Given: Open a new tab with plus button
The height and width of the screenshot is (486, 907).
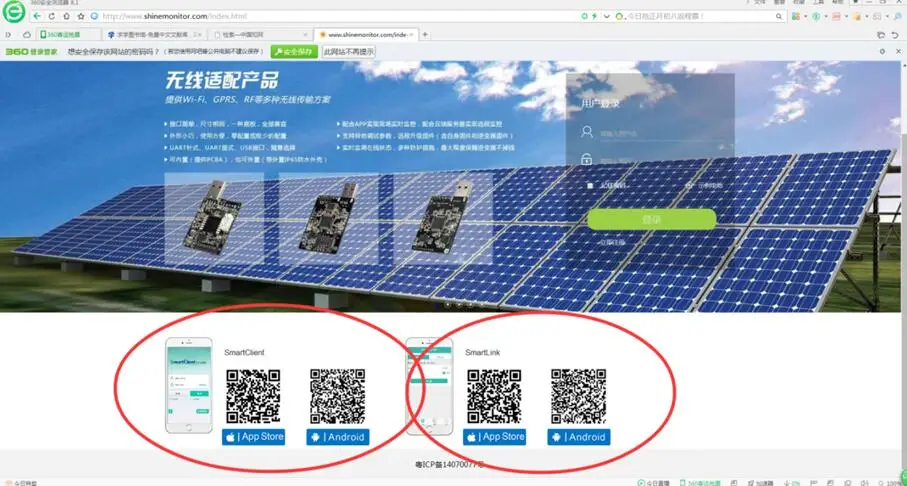Looking at the screenshot, I should coord(425,35).
